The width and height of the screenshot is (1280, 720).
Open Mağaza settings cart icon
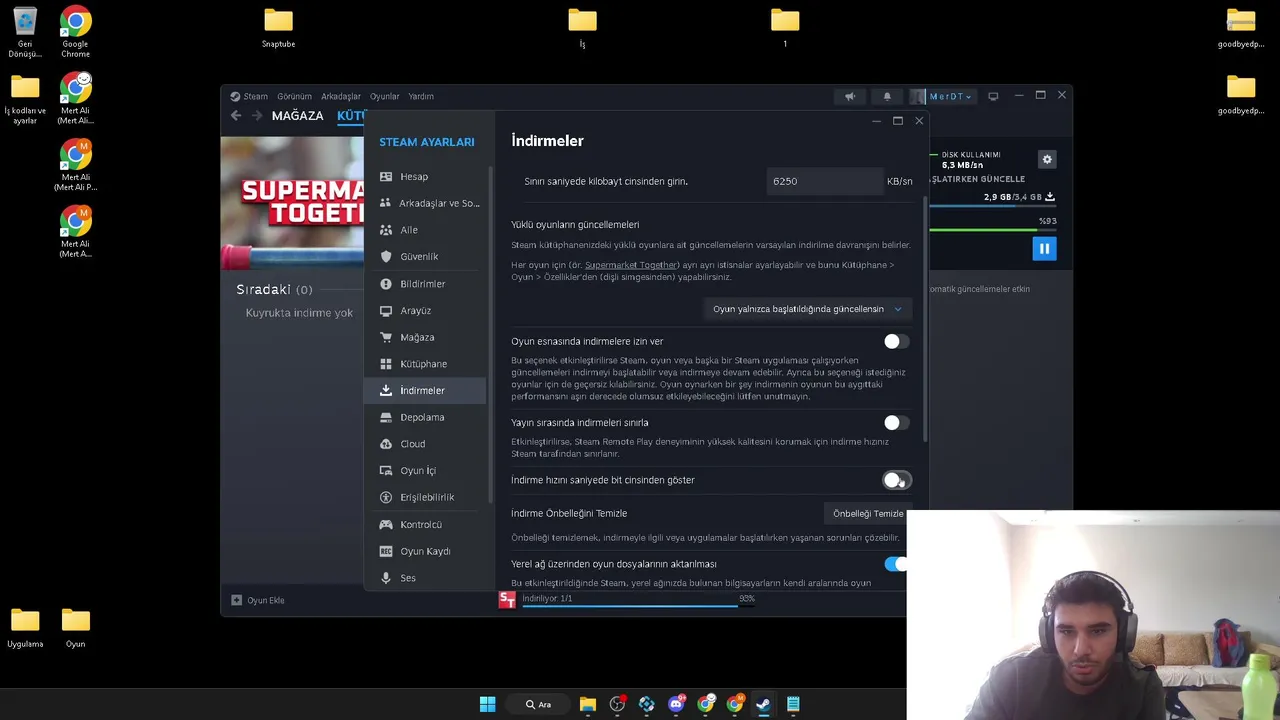[386, 337]
